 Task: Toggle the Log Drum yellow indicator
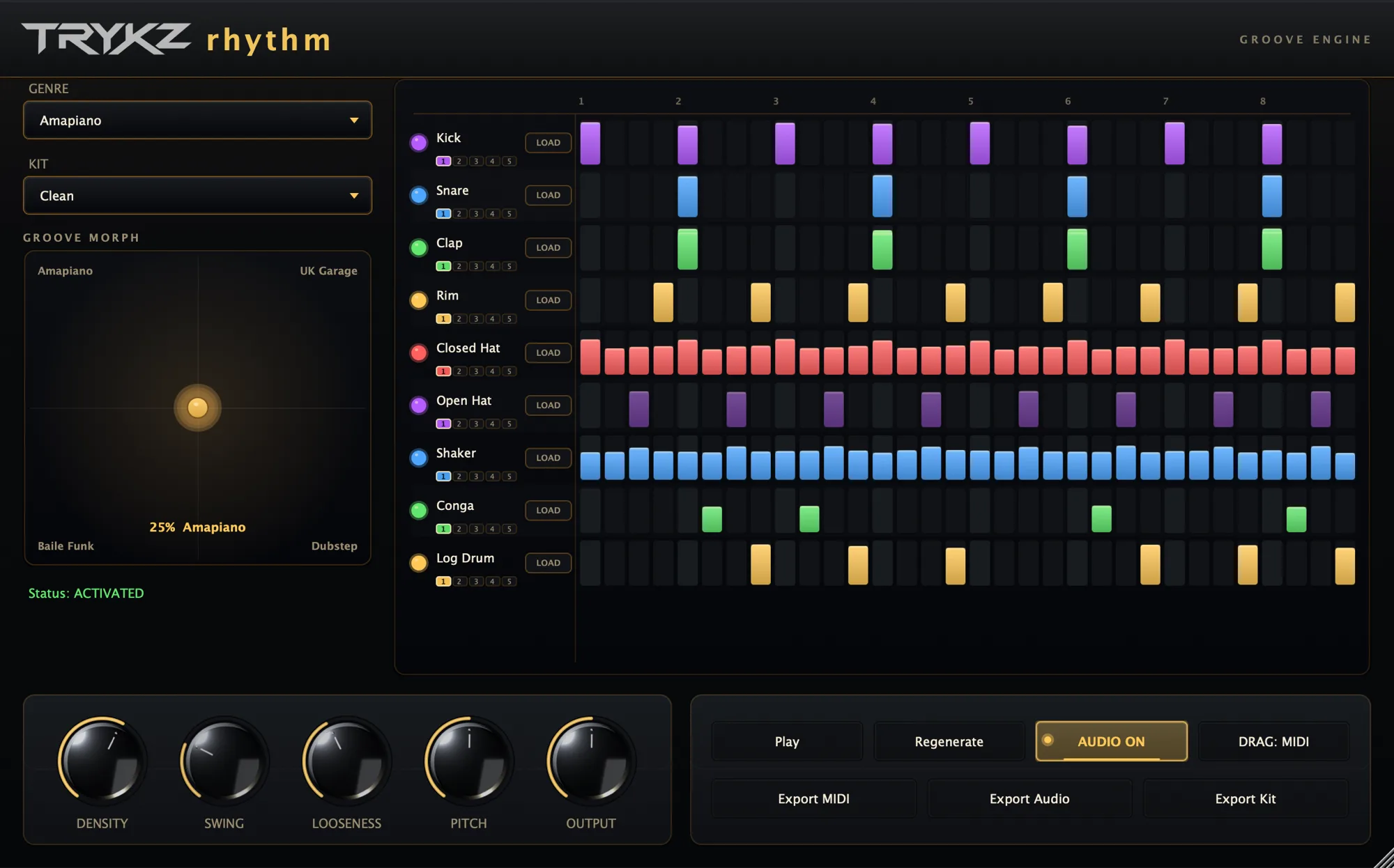(x=418, y=563)
